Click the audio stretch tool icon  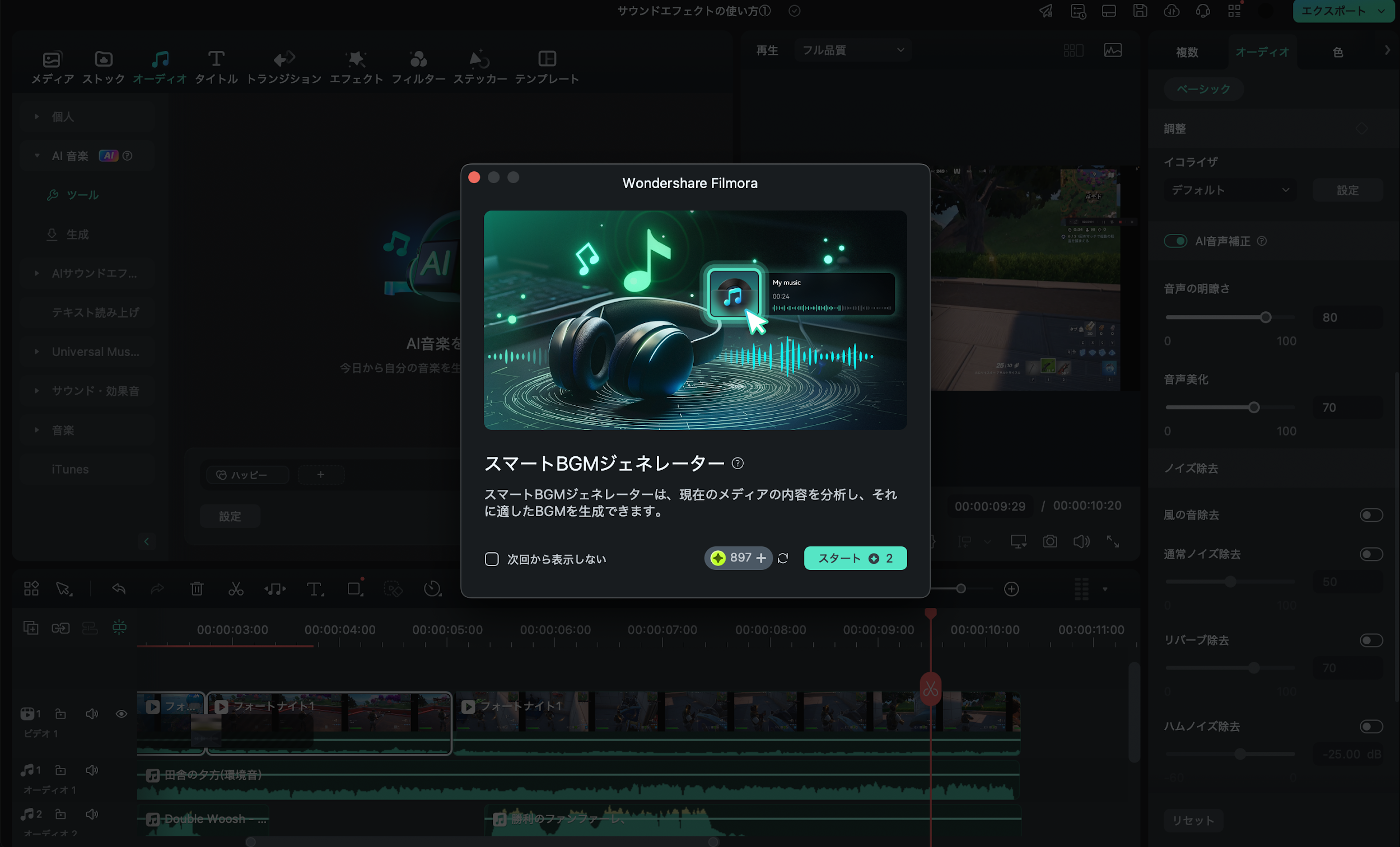[275, 589]
